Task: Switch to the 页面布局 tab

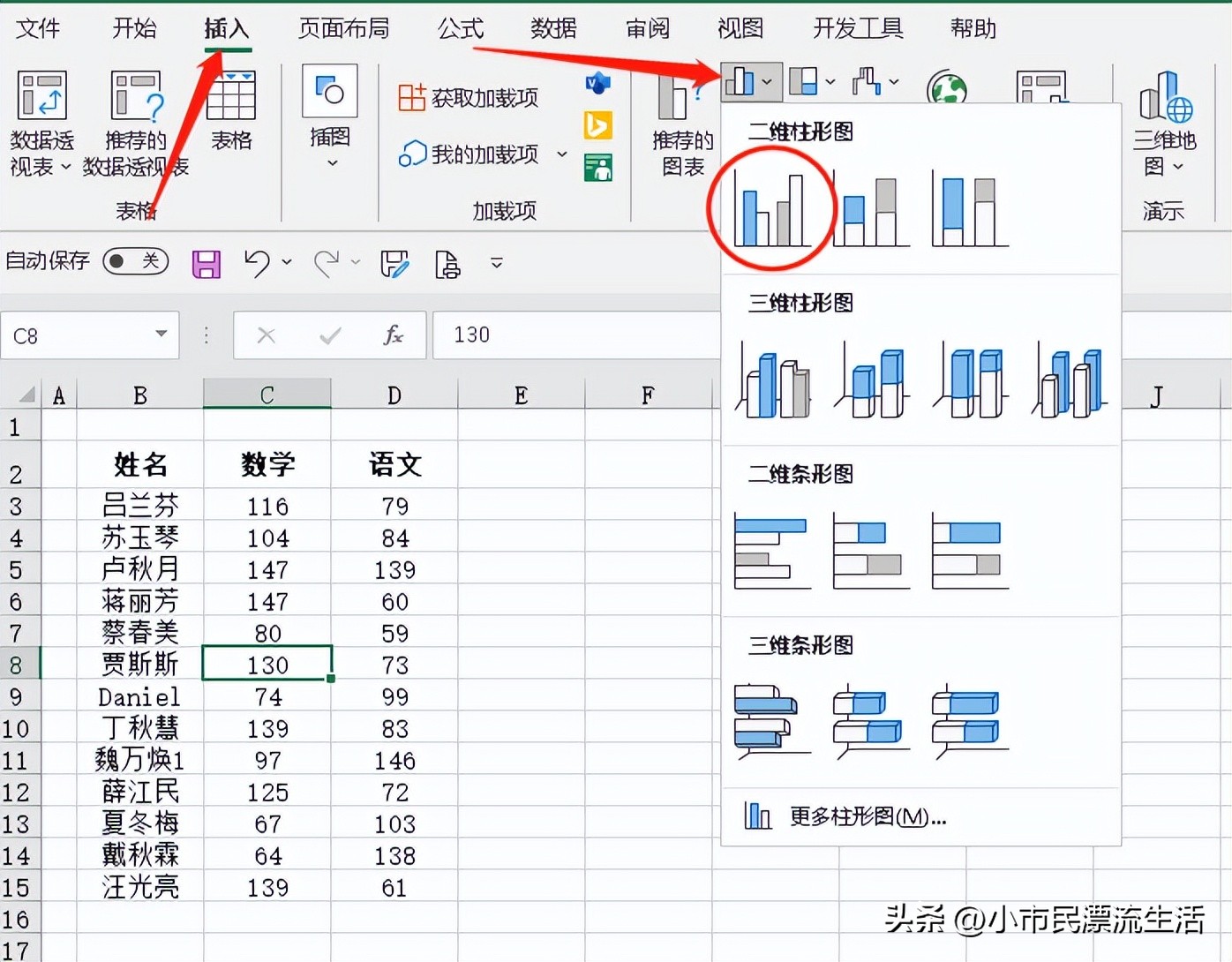Action: (343, 28)
